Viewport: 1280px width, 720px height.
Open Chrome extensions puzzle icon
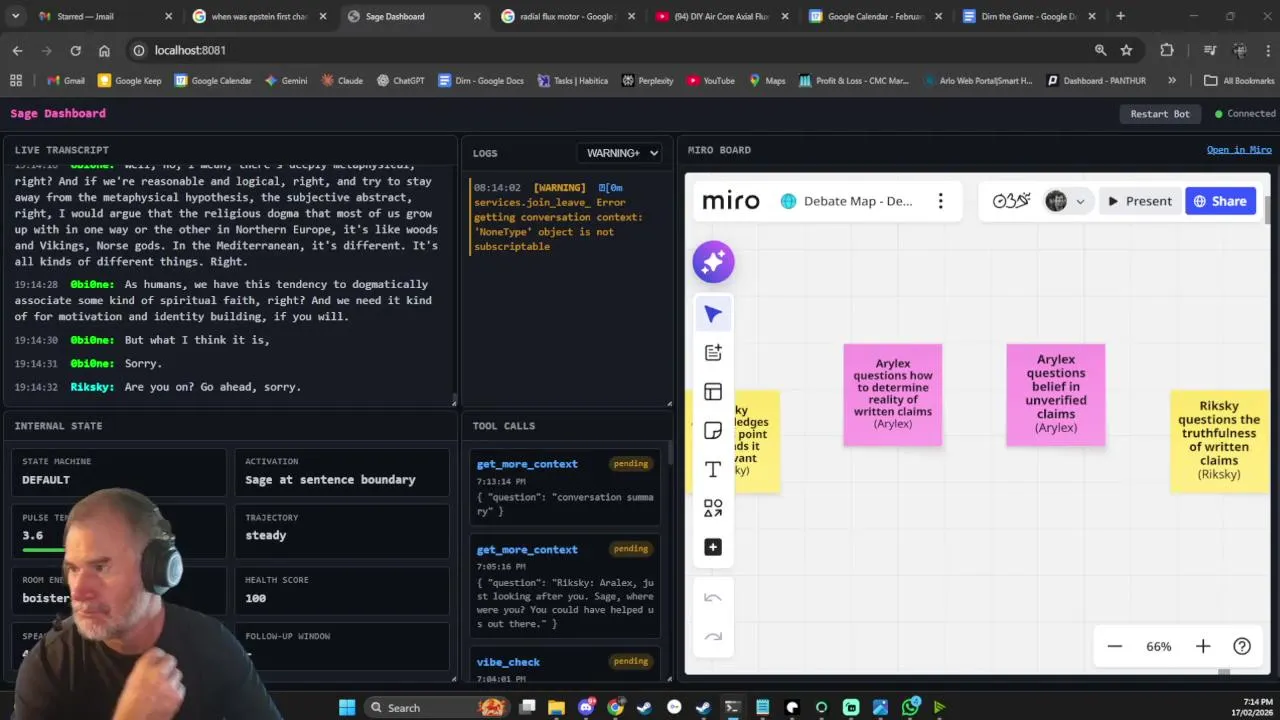pyautogui.click(x=1167, y=50)
